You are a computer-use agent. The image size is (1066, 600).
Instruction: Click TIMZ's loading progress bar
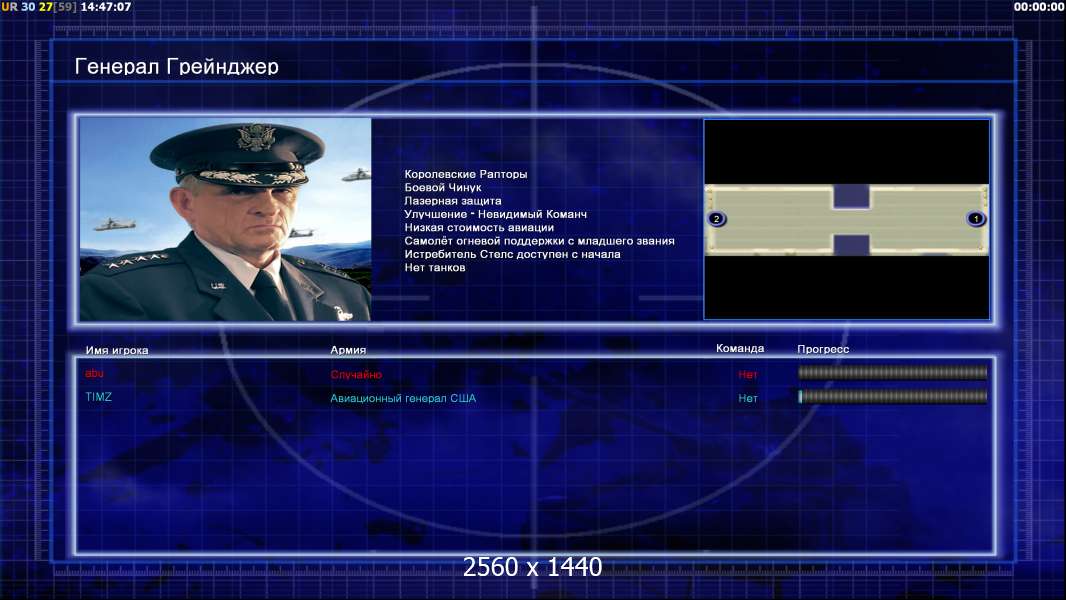point(892,396)
